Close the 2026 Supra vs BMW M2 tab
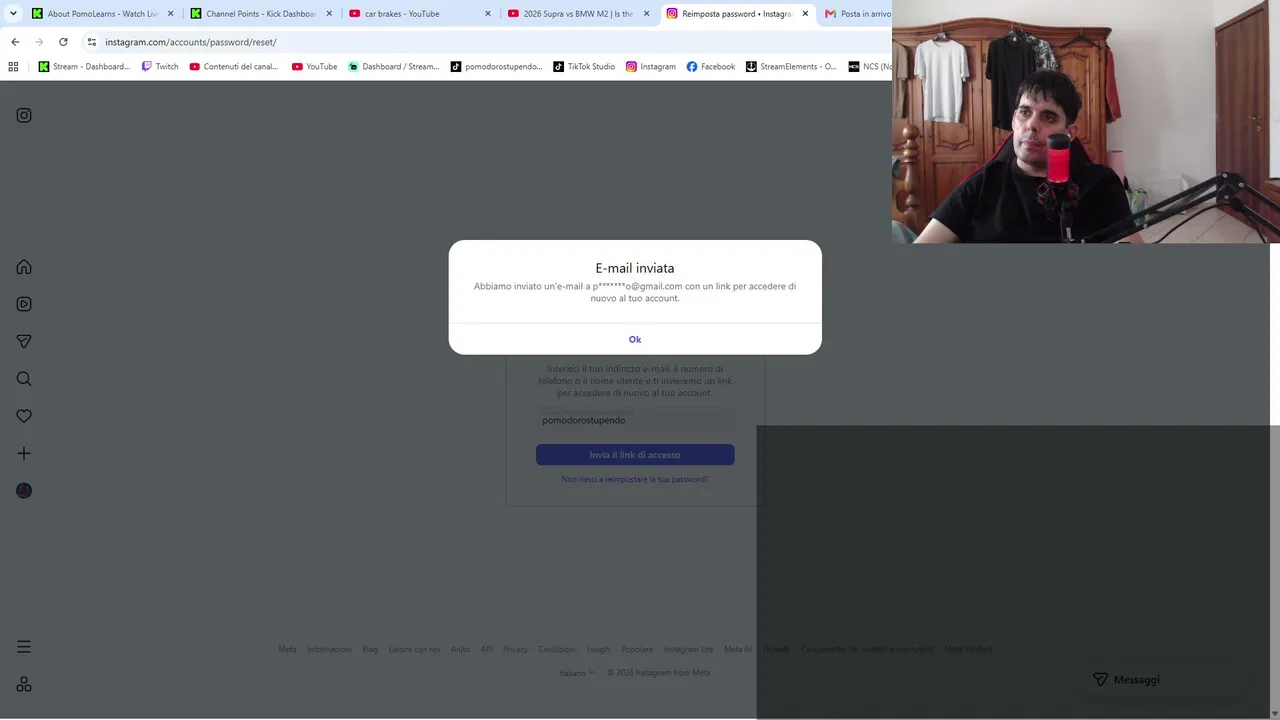This screenshot has width=1280, height=720. [646, 14]
